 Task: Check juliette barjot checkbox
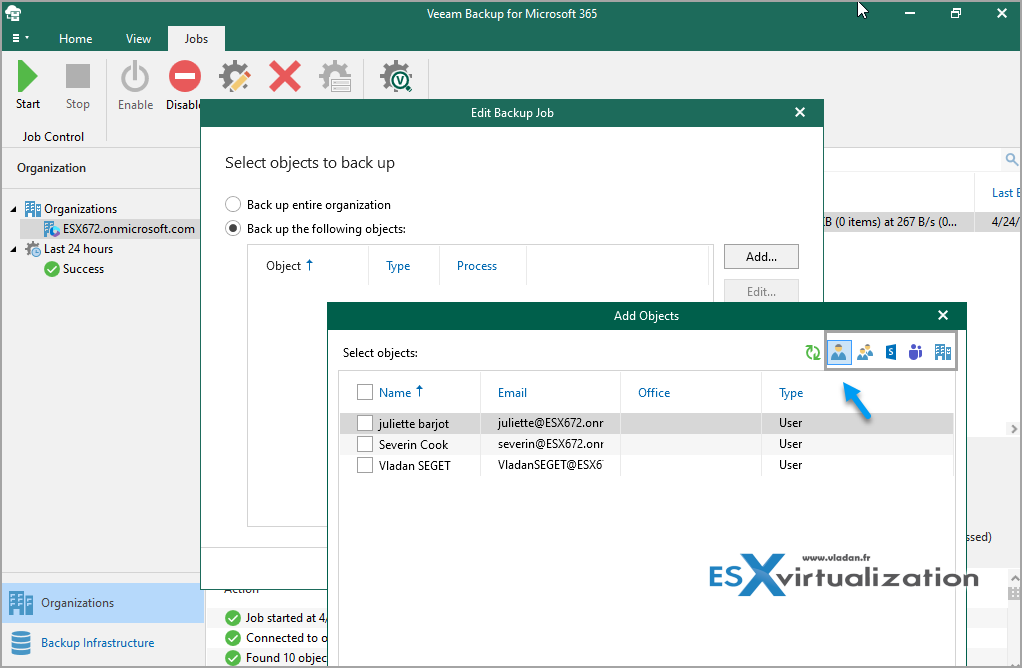click(365, 424)
